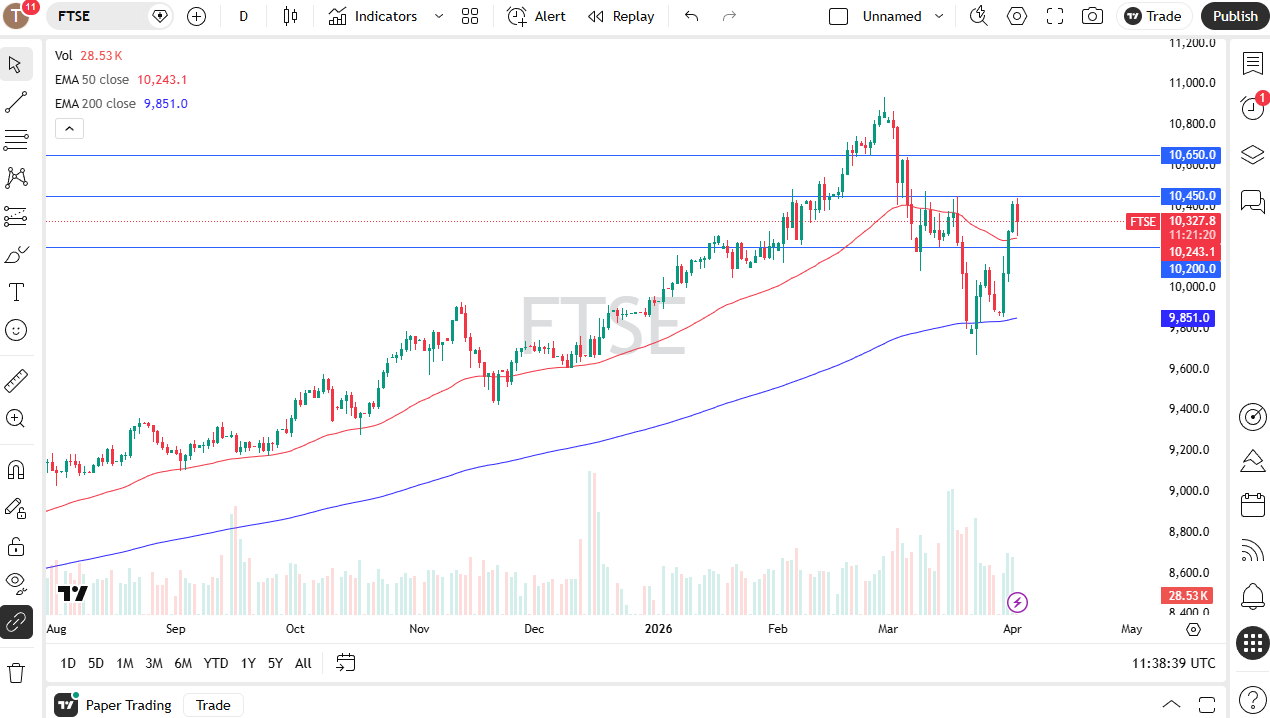Select the 1D time range
Viewport: 1270px width, 718px height.
pos(68,663)
